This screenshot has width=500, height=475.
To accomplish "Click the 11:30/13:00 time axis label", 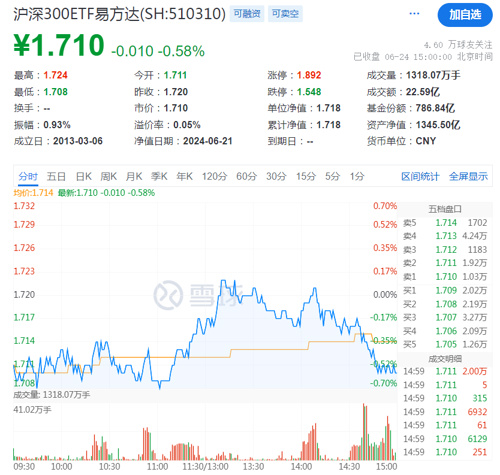I will click(x=206, y=467).
